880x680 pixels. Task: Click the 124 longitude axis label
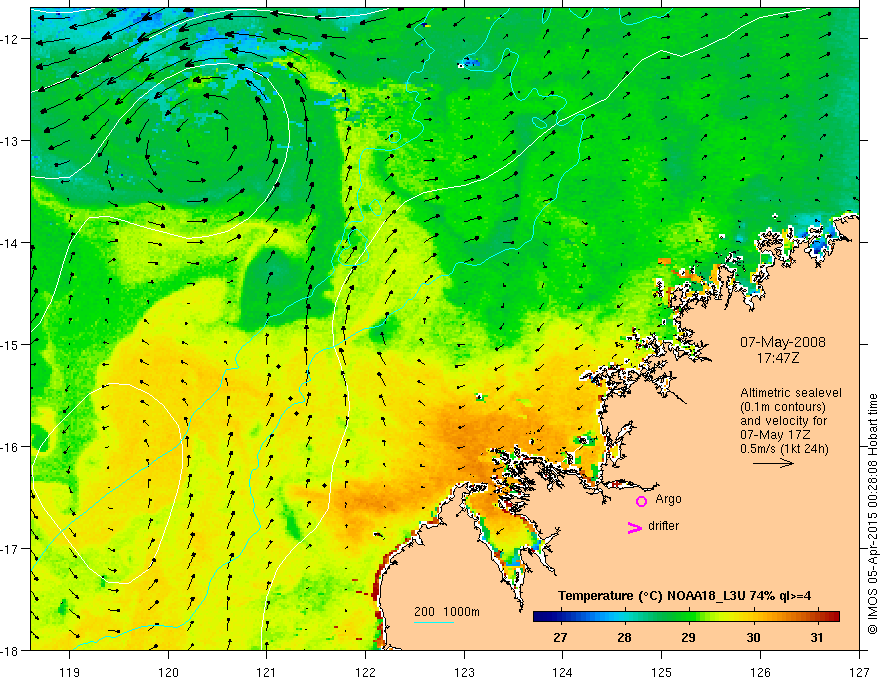coord(563,672)
